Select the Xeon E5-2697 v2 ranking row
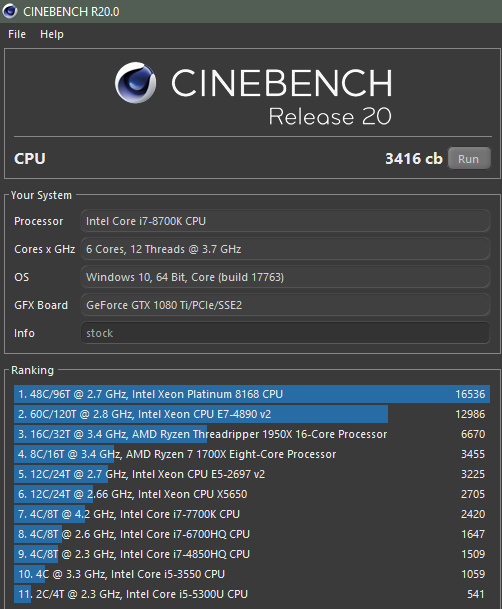Image resolution: width=502 pixels, height=609 pixels. coord(252,474)
